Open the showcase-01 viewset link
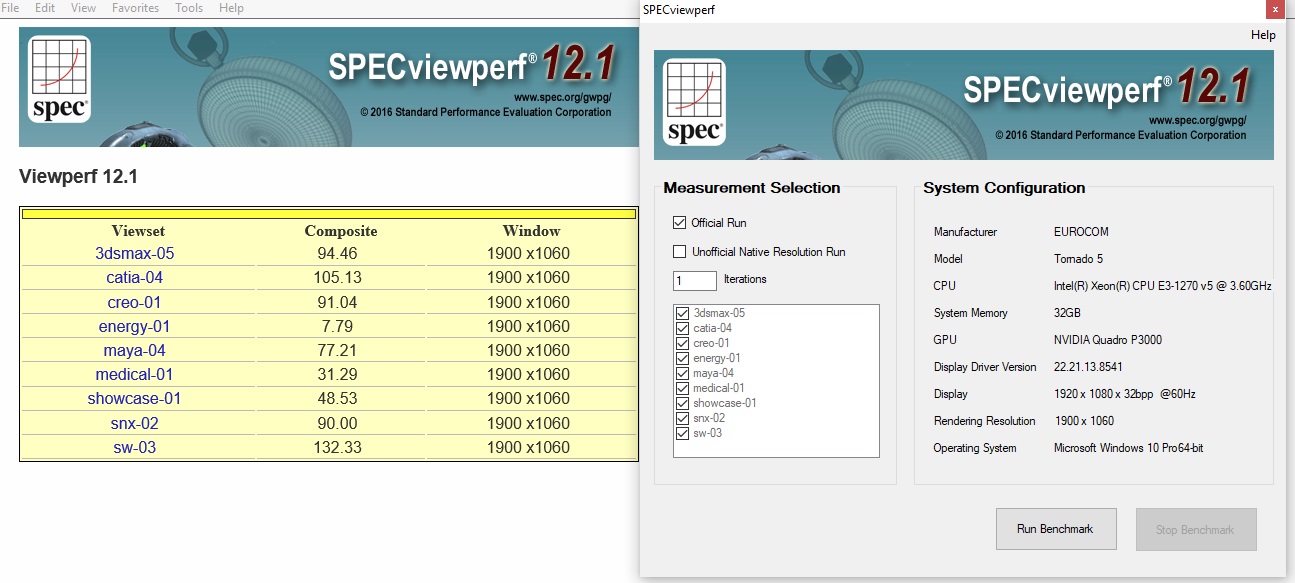The height and width of the screenshot is (583, 1295). click(134, 399)
